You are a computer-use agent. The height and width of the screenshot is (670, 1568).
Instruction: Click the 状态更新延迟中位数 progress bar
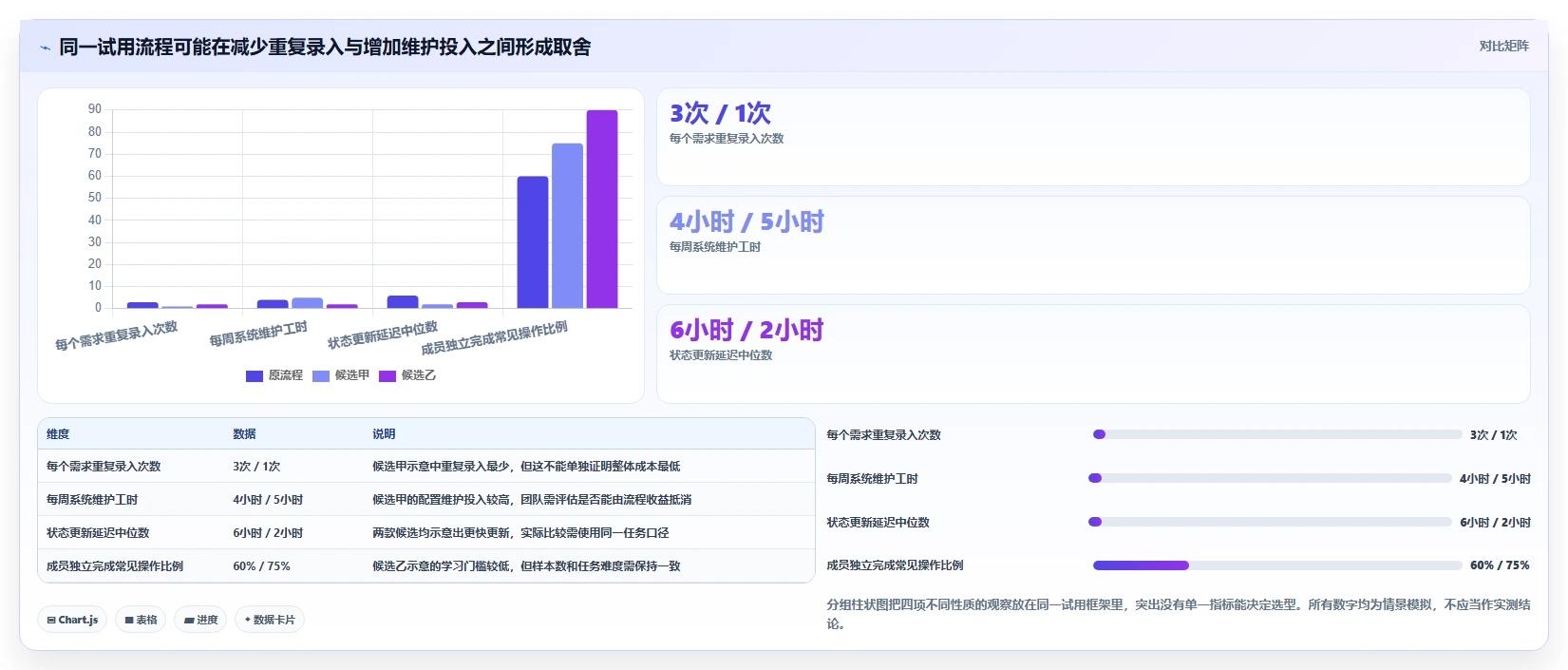tap(1270, 522)
